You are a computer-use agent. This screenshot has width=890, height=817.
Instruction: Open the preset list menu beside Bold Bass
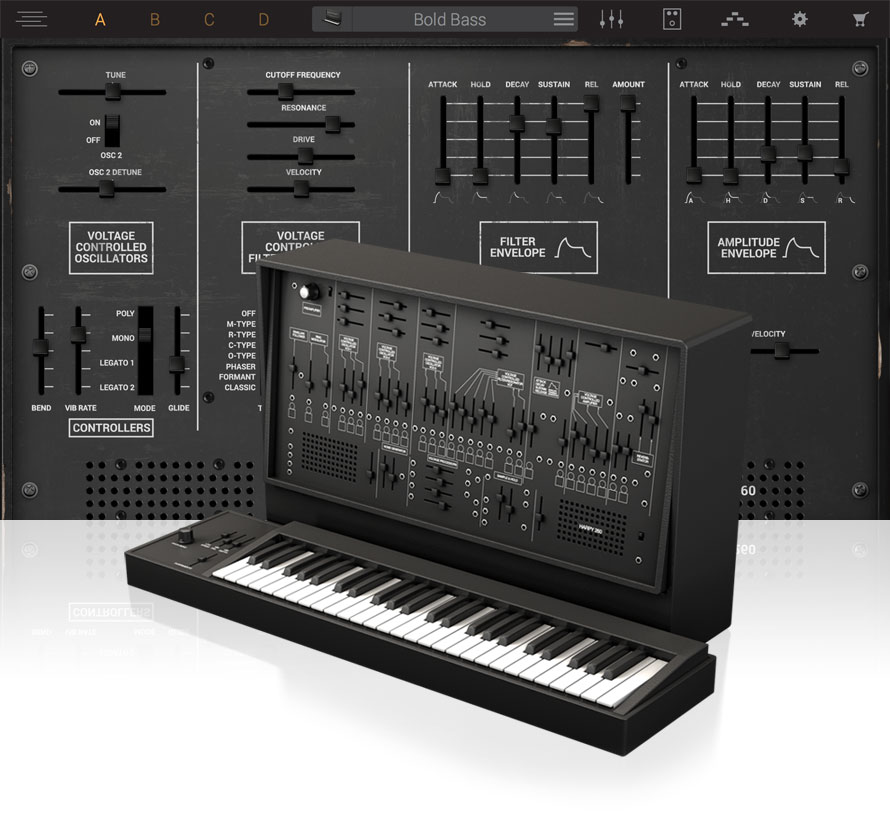(x=564, y=19)
